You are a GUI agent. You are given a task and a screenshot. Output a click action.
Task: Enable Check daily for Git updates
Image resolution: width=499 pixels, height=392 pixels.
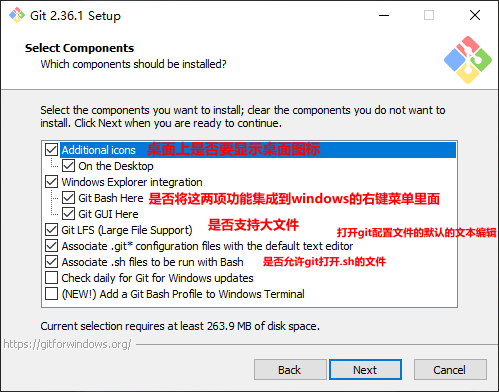tap(51, 278)
